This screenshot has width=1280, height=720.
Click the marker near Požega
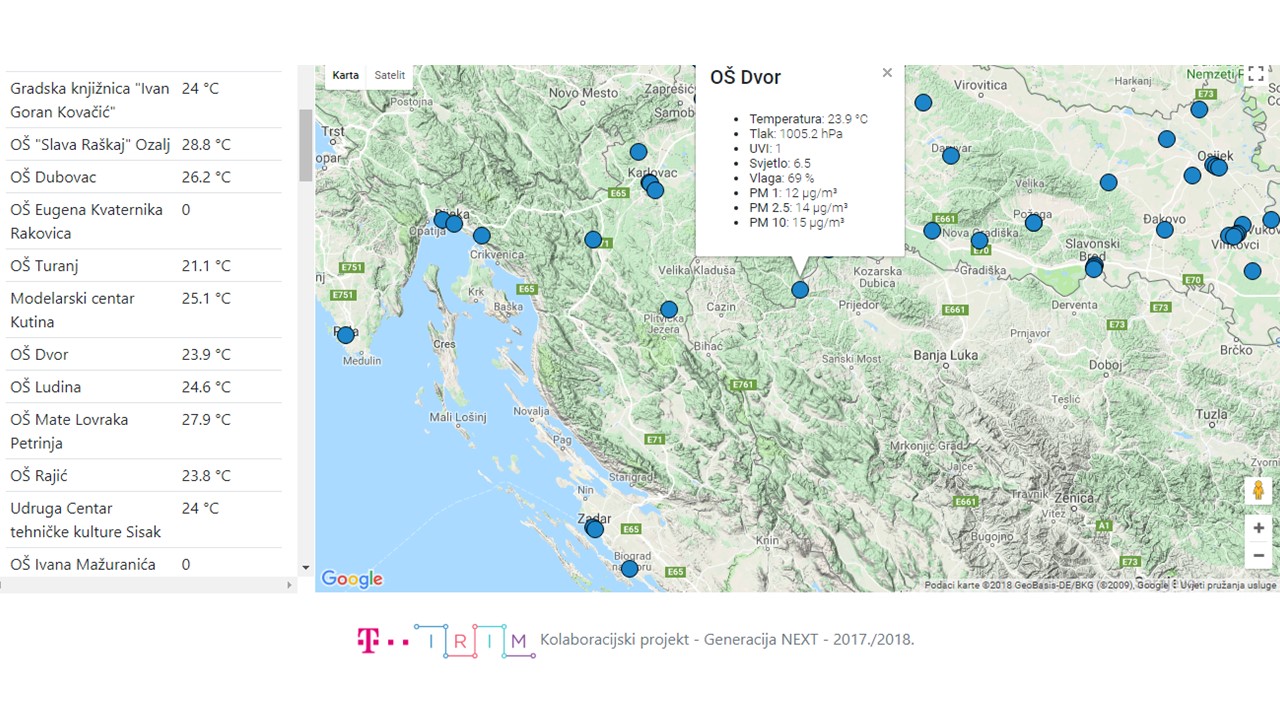(x=1034, y=223)
